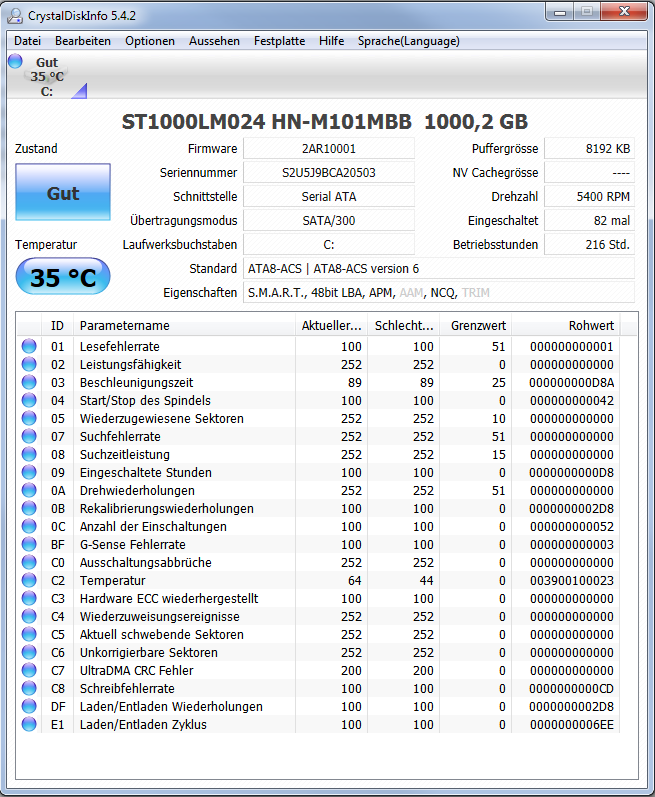Viewport: 655px width, 797px height.
Task: Click raw value 0000000000CD
Action: click(572, 688)
